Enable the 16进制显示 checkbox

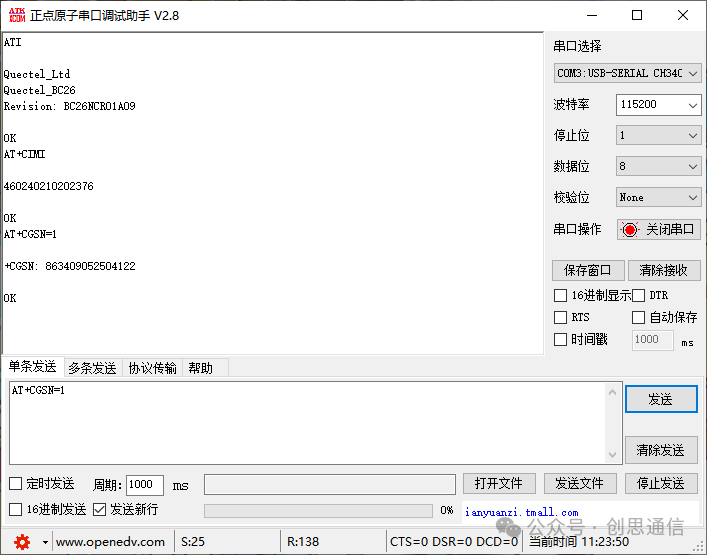tap(560, 296)
